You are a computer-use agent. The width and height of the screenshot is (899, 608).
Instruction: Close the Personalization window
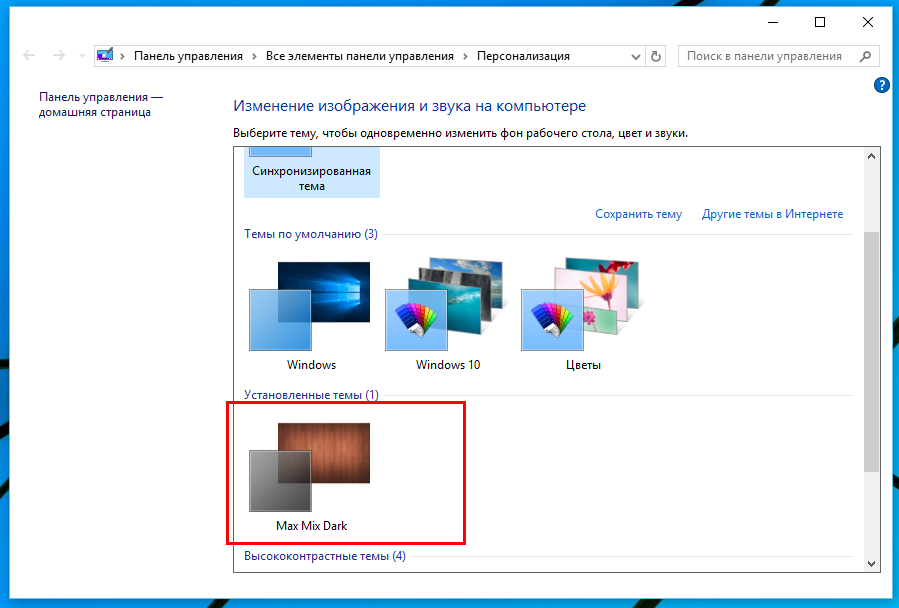[867, 22]
